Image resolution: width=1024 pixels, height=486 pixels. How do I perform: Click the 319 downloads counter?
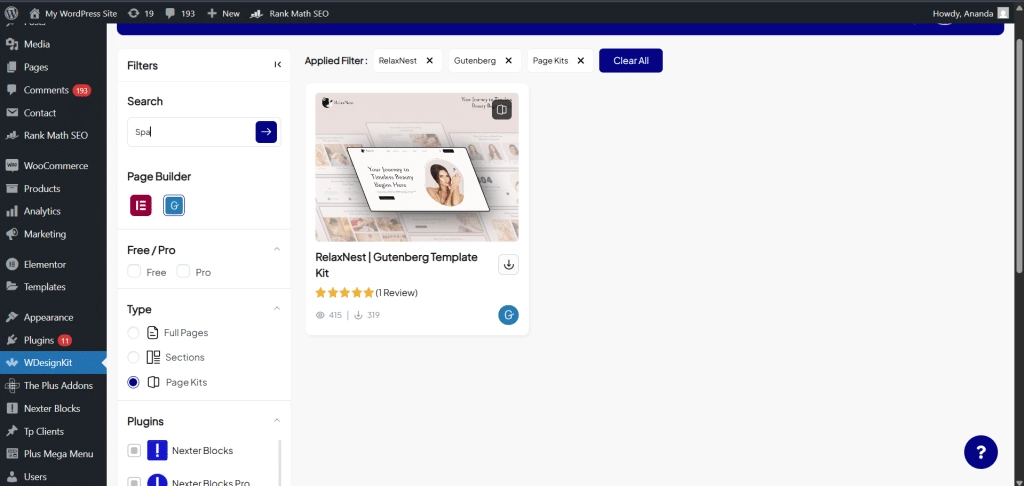click(367, 315)
